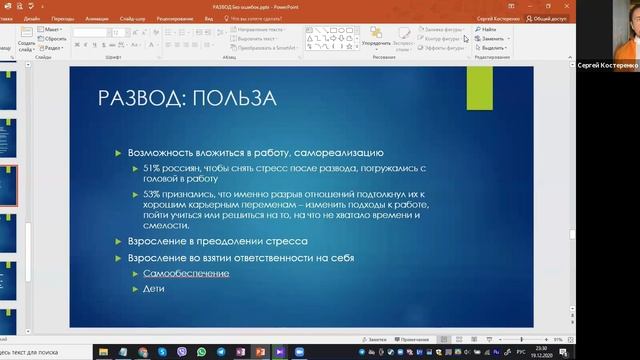Click the New Slide (Создать слайд) icon
The width and height of the screenshot is (640, 360).
pyautogui.click(x=27, y=32)
